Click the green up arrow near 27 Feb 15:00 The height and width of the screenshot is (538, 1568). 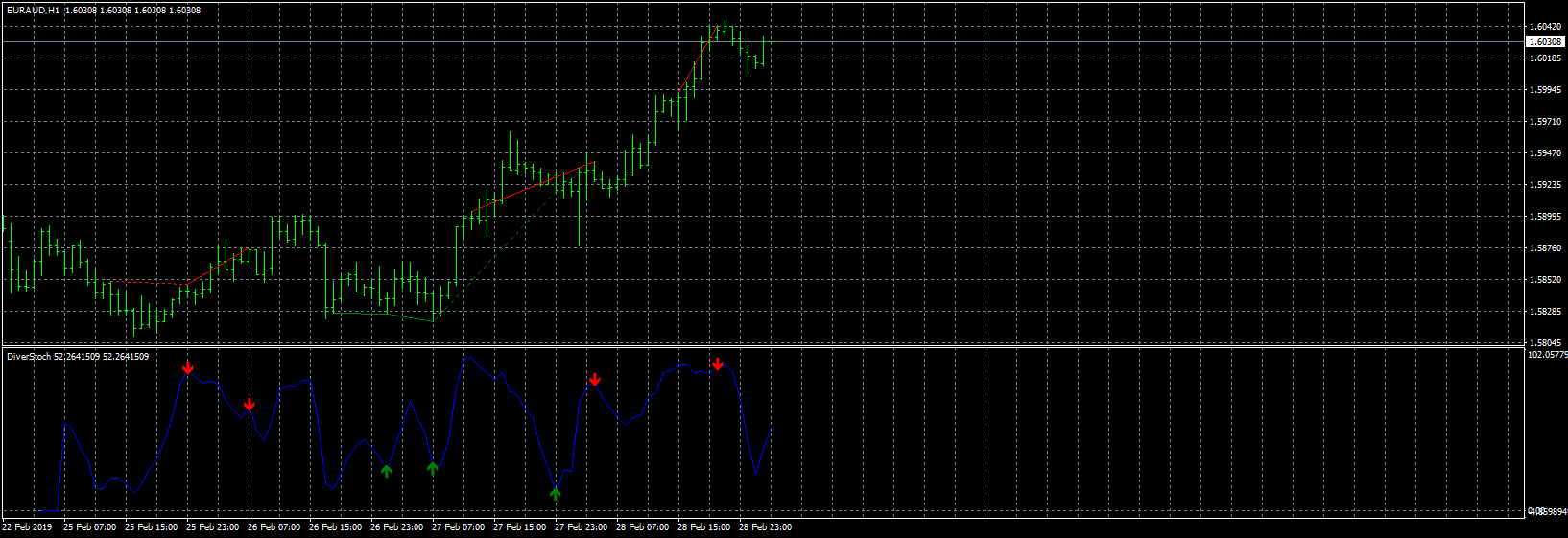tap(556, 493)
